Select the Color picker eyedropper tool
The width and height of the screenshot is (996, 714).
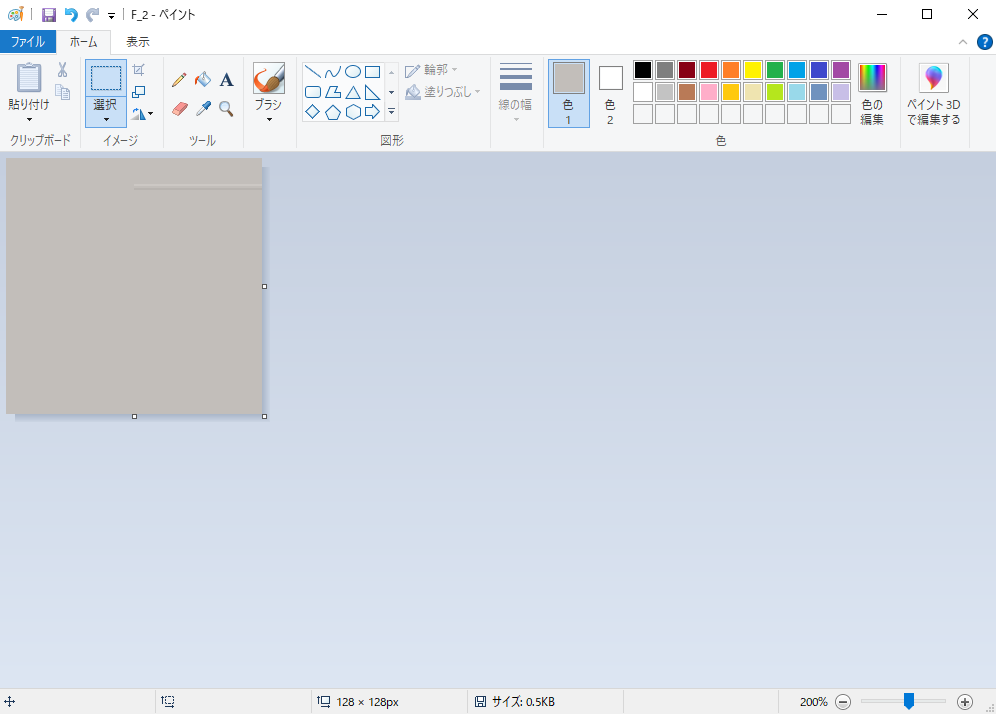[x=203, y=109]
